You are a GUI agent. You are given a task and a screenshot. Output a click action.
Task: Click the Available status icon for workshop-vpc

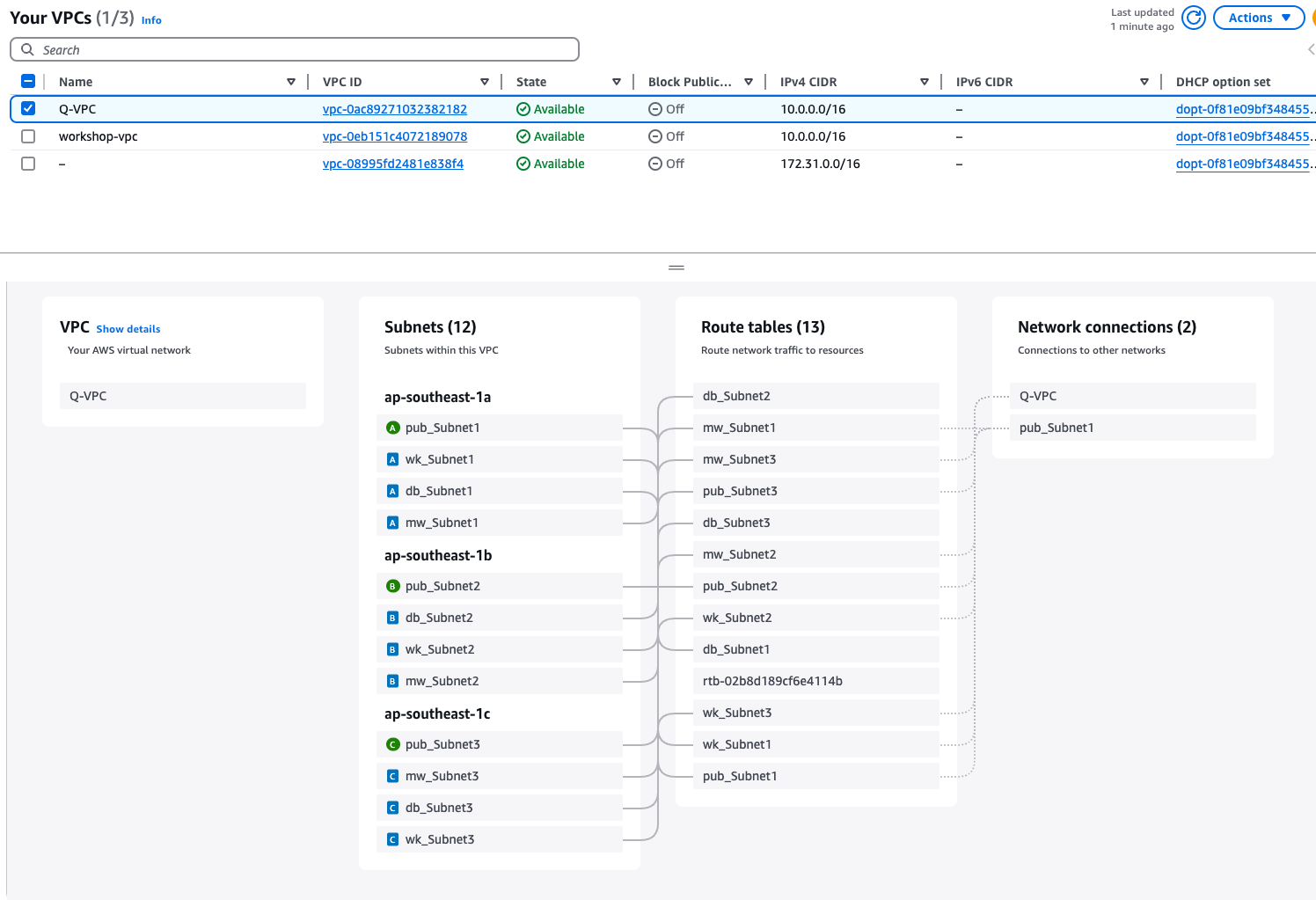(523, 136)
